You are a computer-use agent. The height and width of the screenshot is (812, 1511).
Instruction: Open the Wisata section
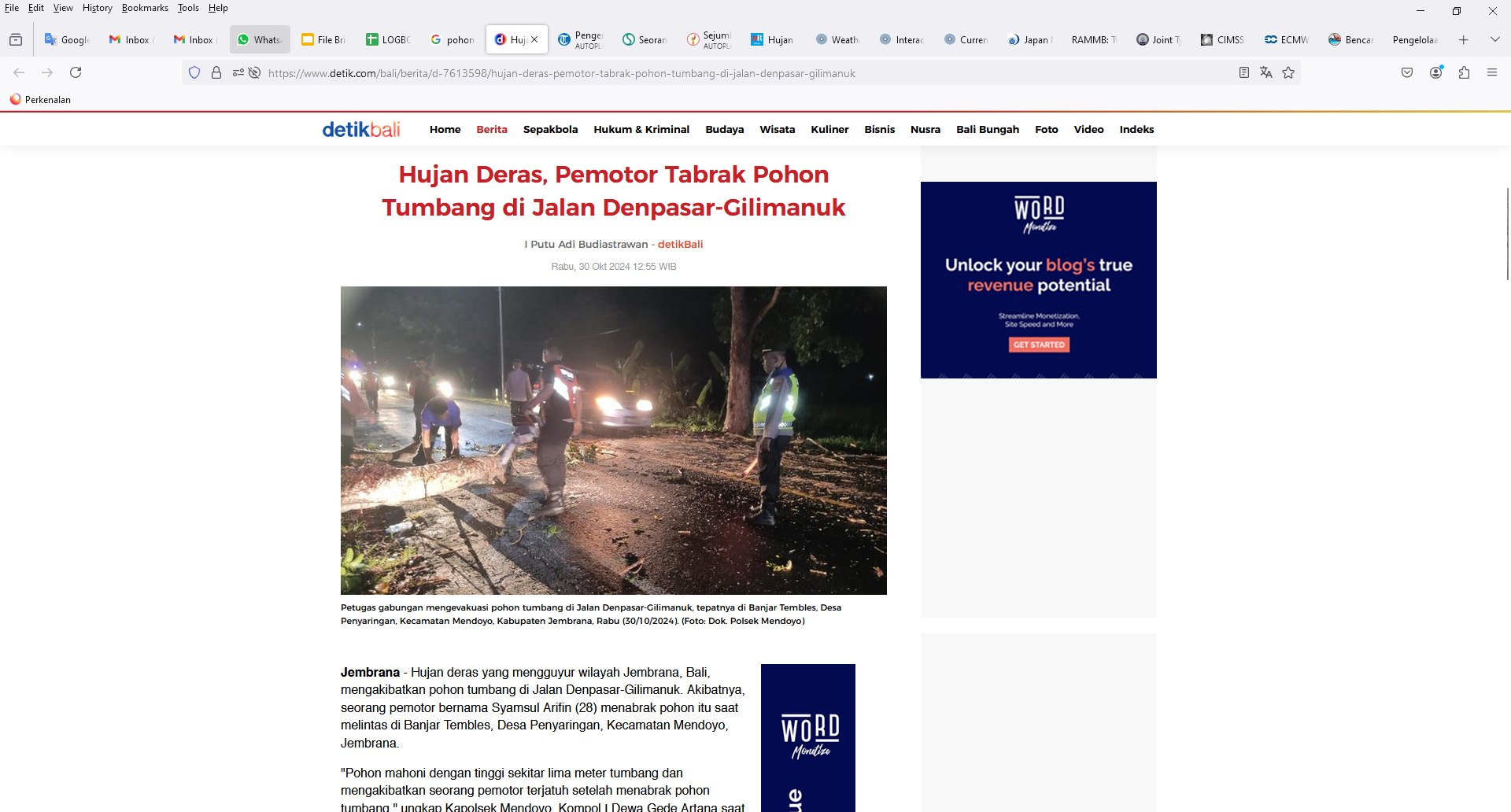pos(778,129)
